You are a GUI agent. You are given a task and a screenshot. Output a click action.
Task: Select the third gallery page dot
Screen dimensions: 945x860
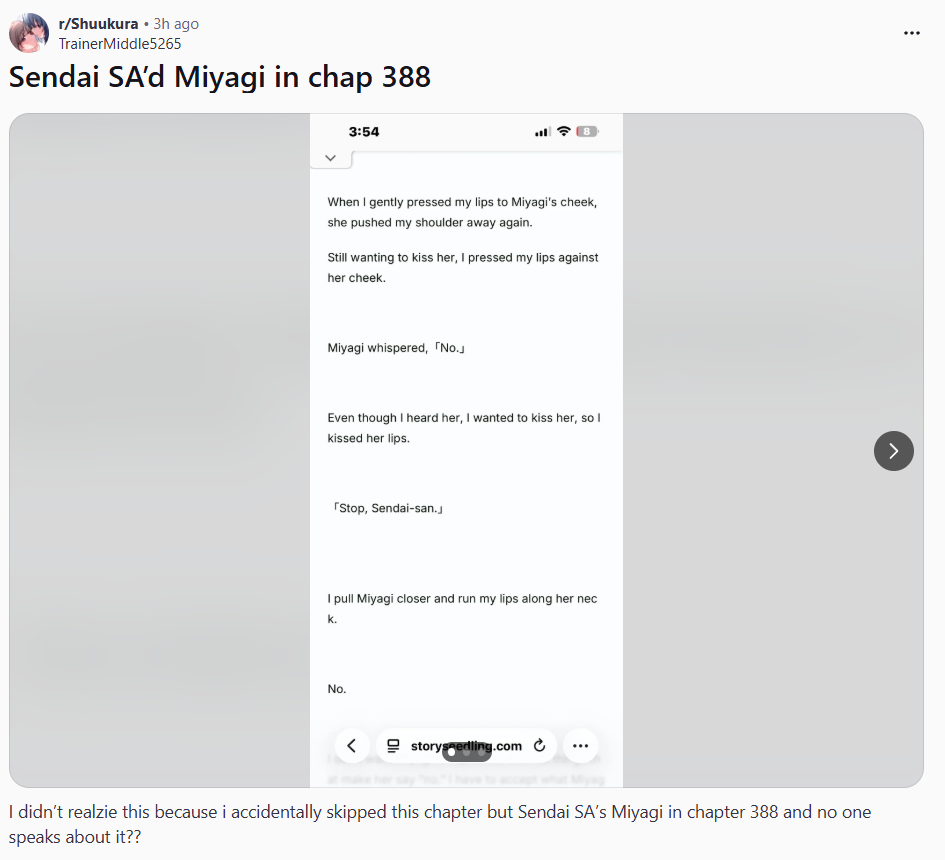coord(482,752)
